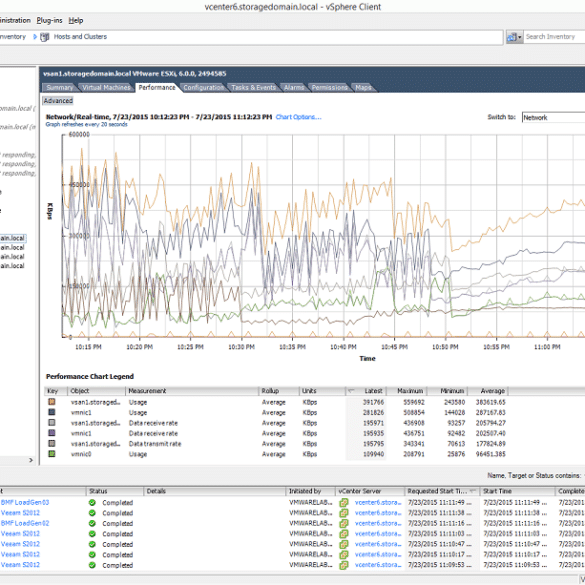Sort tasks by Start Time column
The image size is (585, 585).
pyautogui.click(x=517, y=491)
